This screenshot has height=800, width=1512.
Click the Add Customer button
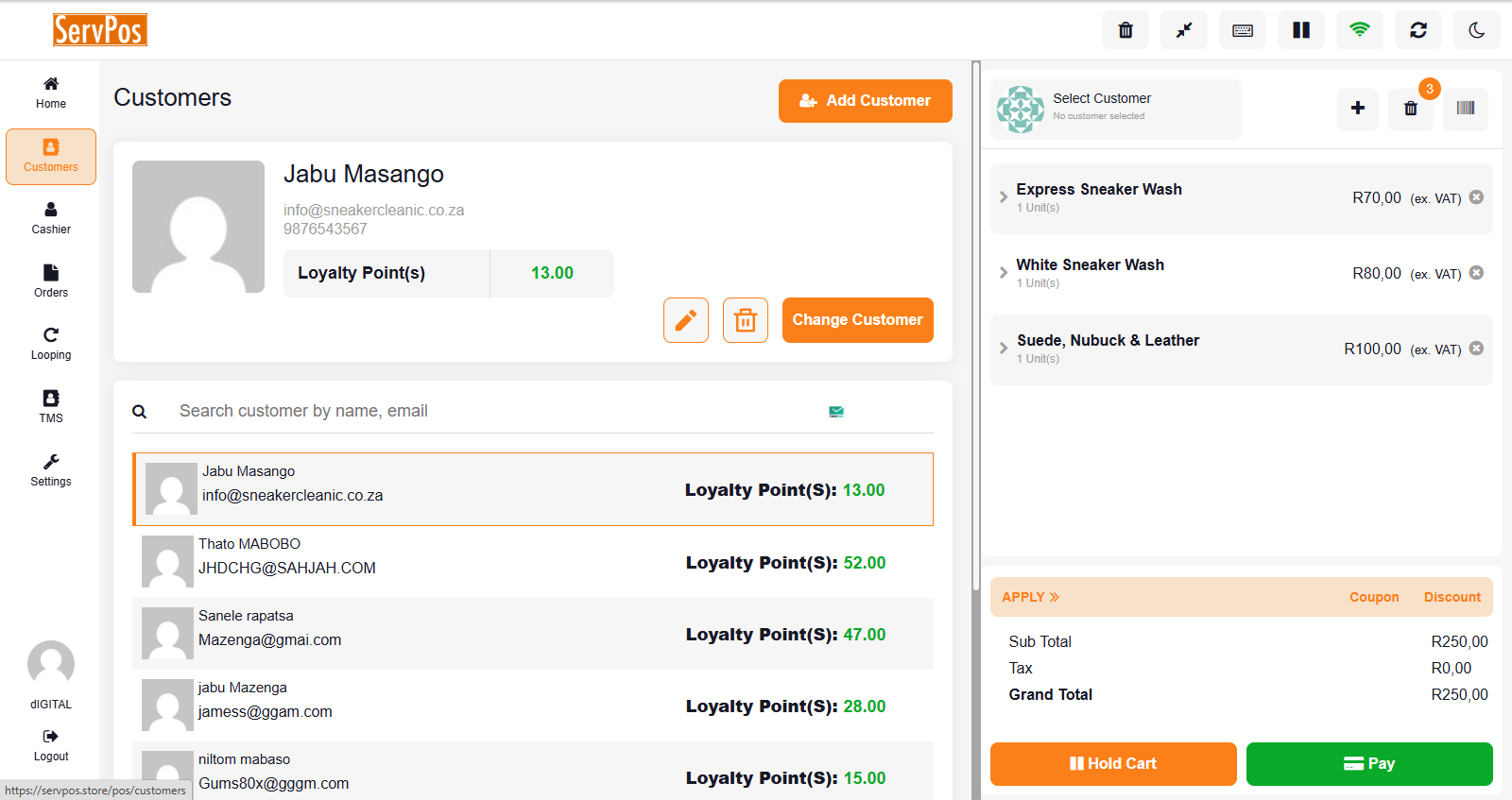click(865, 101)
